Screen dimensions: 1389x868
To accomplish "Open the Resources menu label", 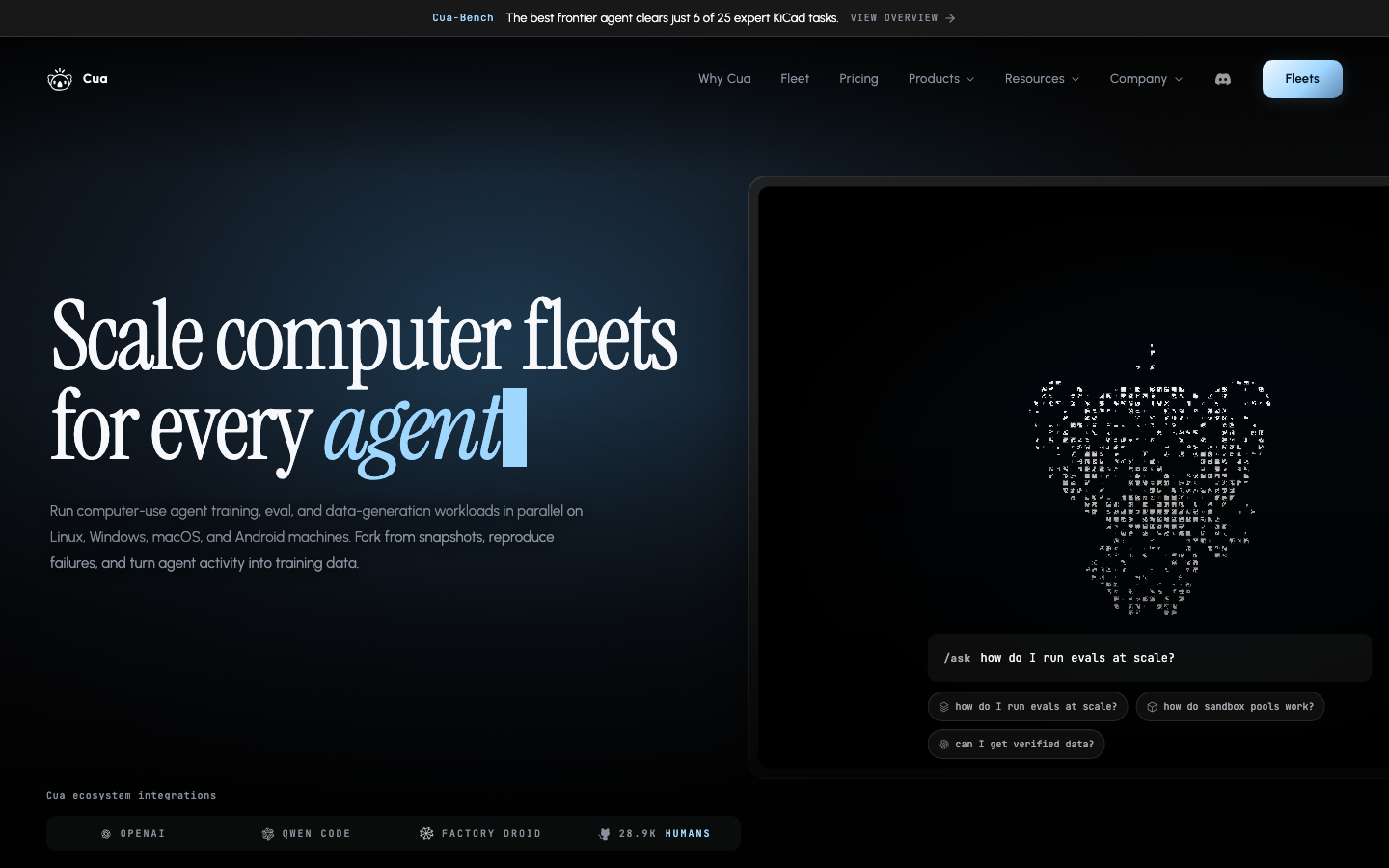I will [1034, 79].
